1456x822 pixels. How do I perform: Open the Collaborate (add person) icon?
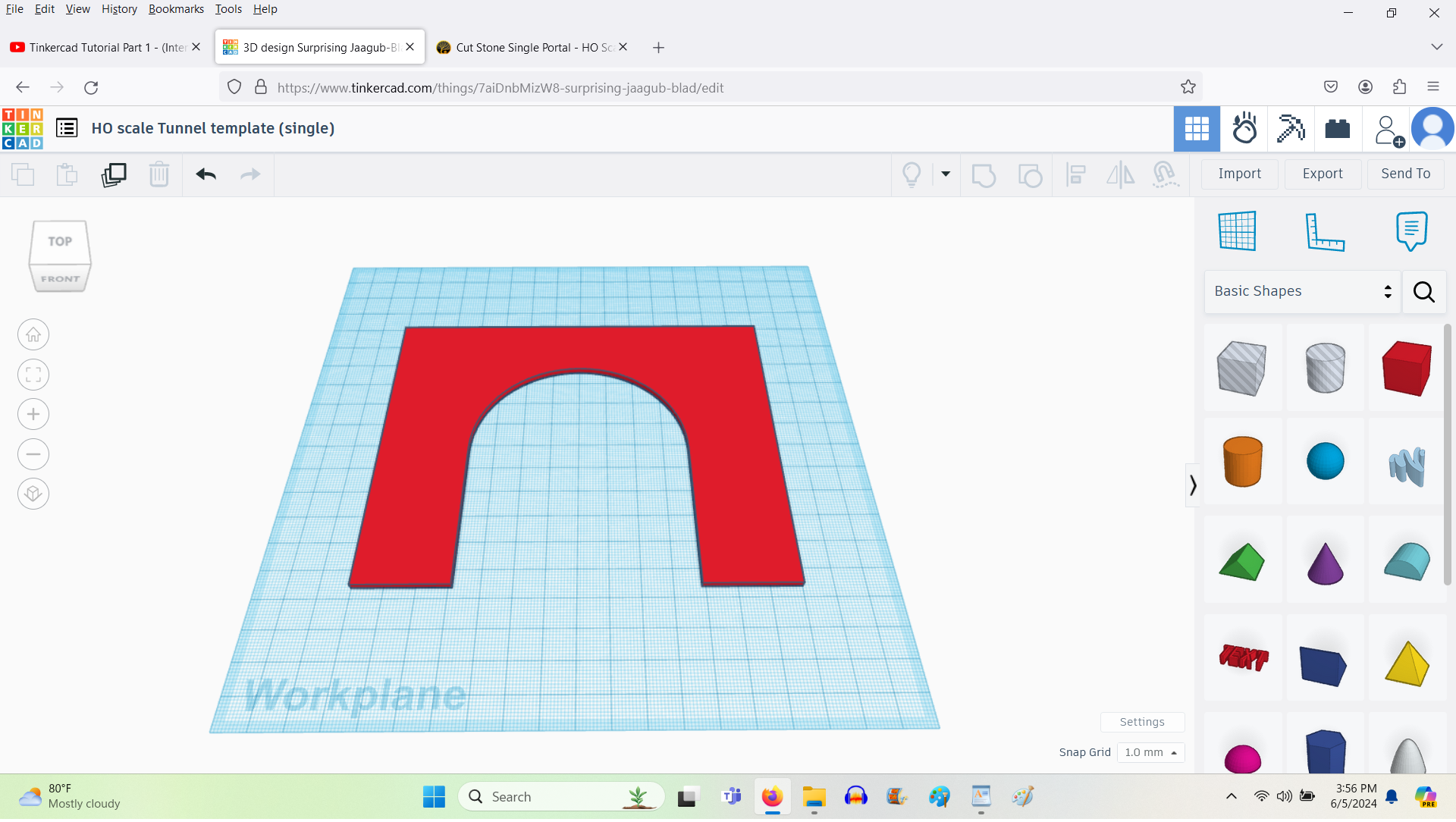pos(1387,129)
